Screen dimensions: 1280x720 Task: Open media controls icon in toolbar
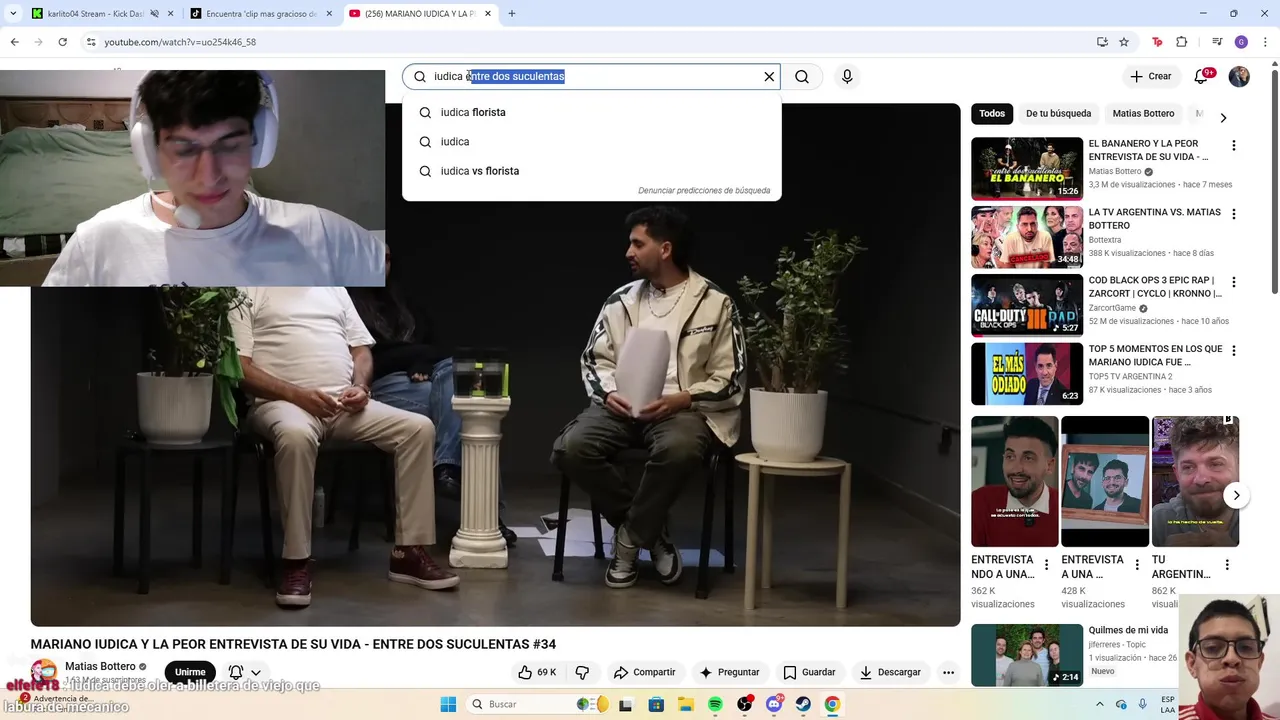tap(1217, 42)
